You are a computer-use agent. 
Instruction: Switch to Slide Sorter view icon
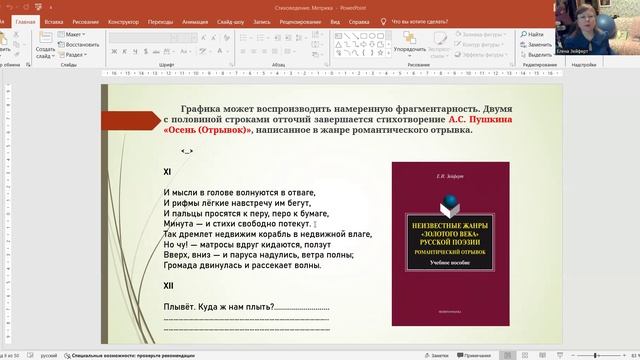pyautogui.click(x=525, y=356)
